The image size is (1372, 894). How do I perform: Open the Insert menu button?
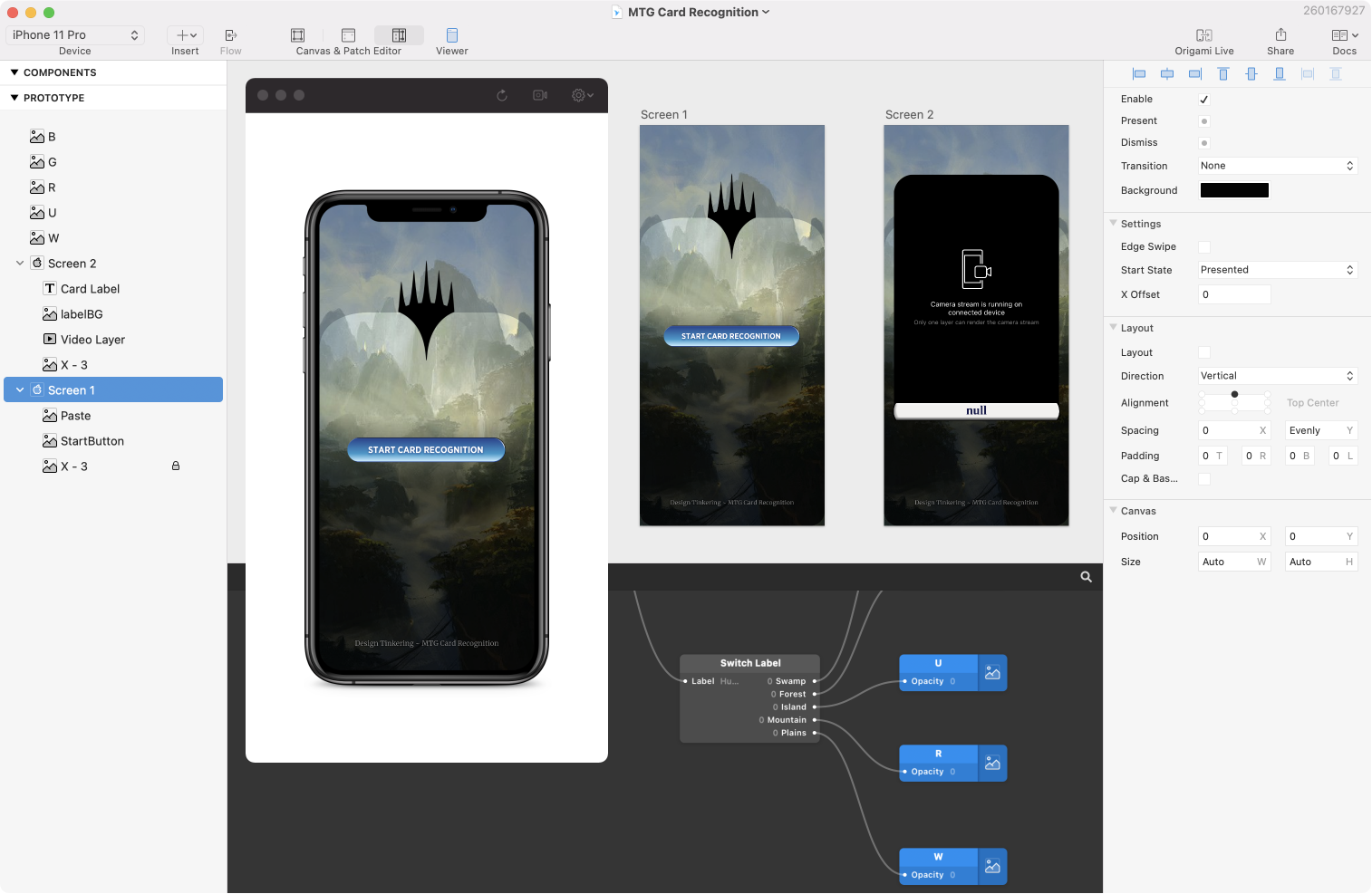[x=186, y=35]
